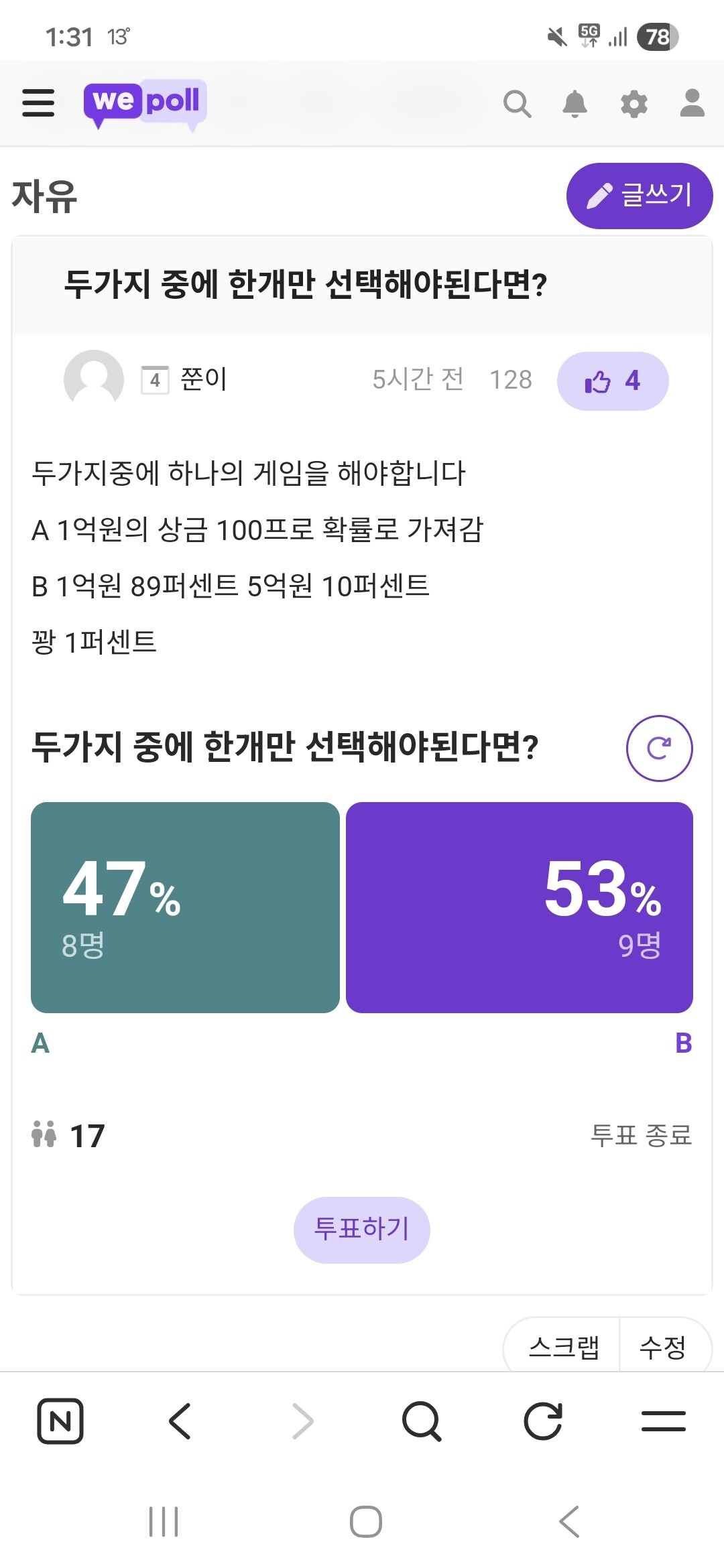The image size is (724, 1568).
Task: Tap browser search icon in bottom bar
Action: pyautogui.click(x=422, y=1421)
